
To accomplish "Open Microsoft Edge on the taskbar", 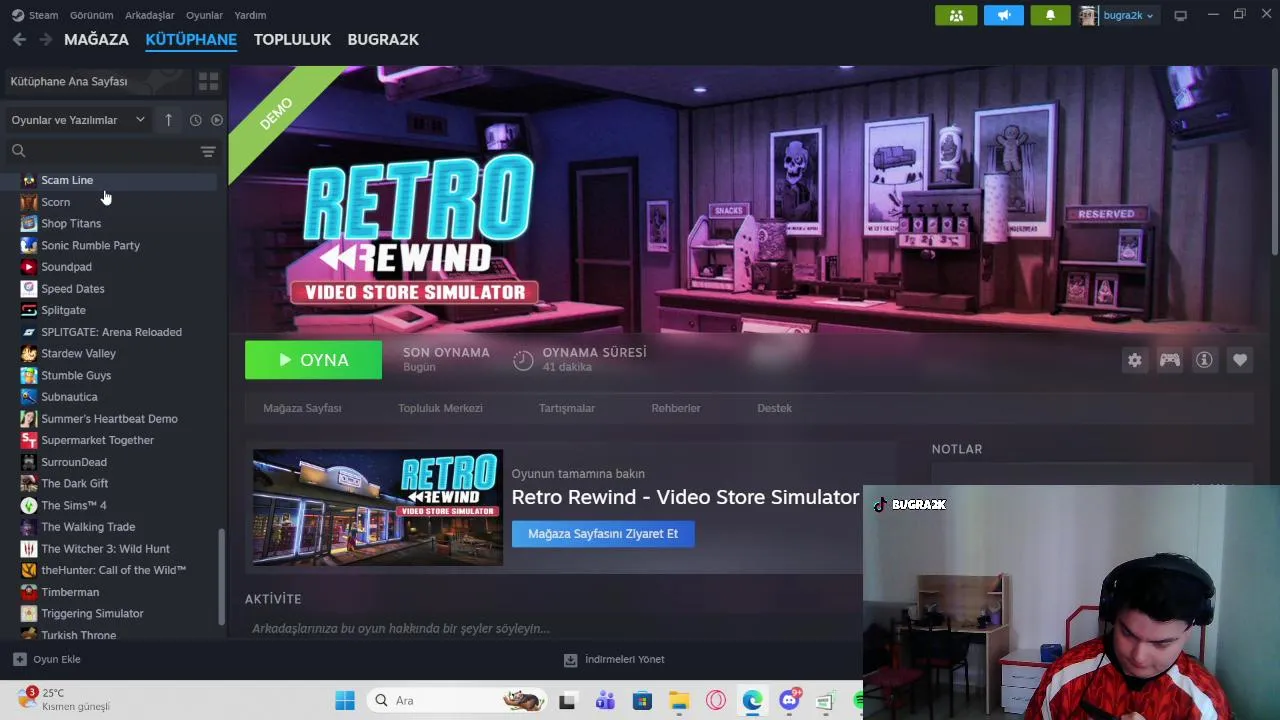I will (x=752, y=700).
